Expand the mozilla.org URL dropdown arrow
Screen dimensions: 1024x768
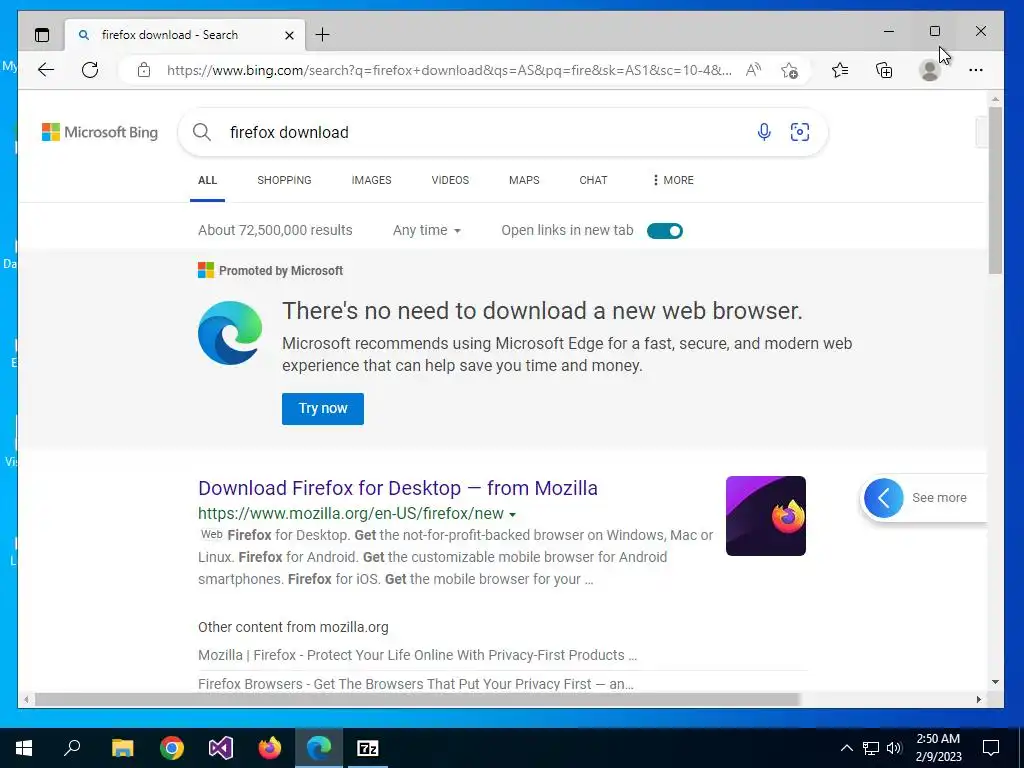coord(513,515)
